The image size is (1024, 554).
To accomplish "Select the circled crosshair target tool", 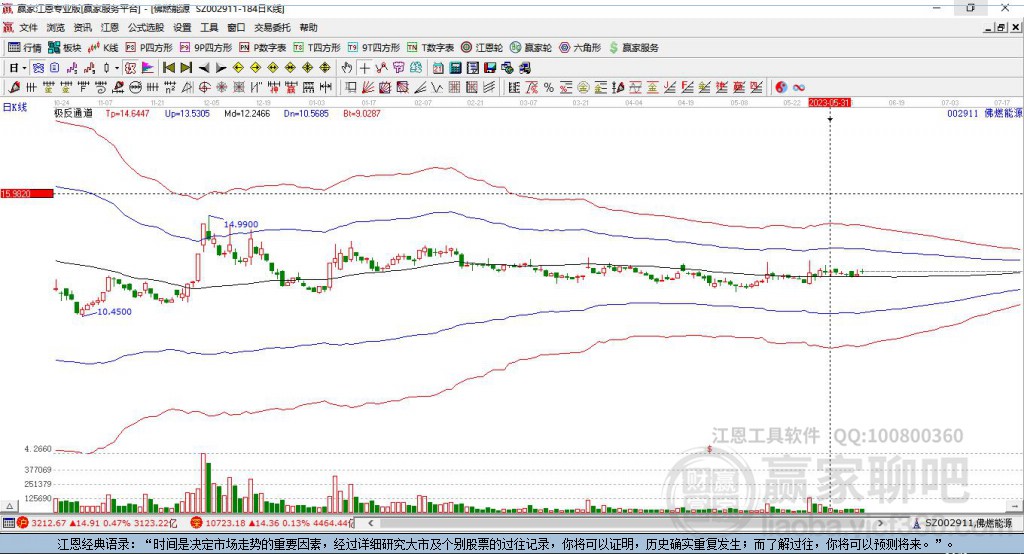I will coord(204,87).
